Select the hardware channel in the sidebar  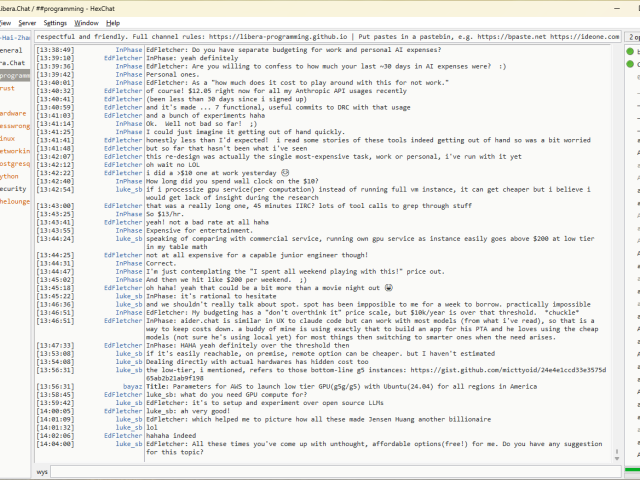coord(13,113)
